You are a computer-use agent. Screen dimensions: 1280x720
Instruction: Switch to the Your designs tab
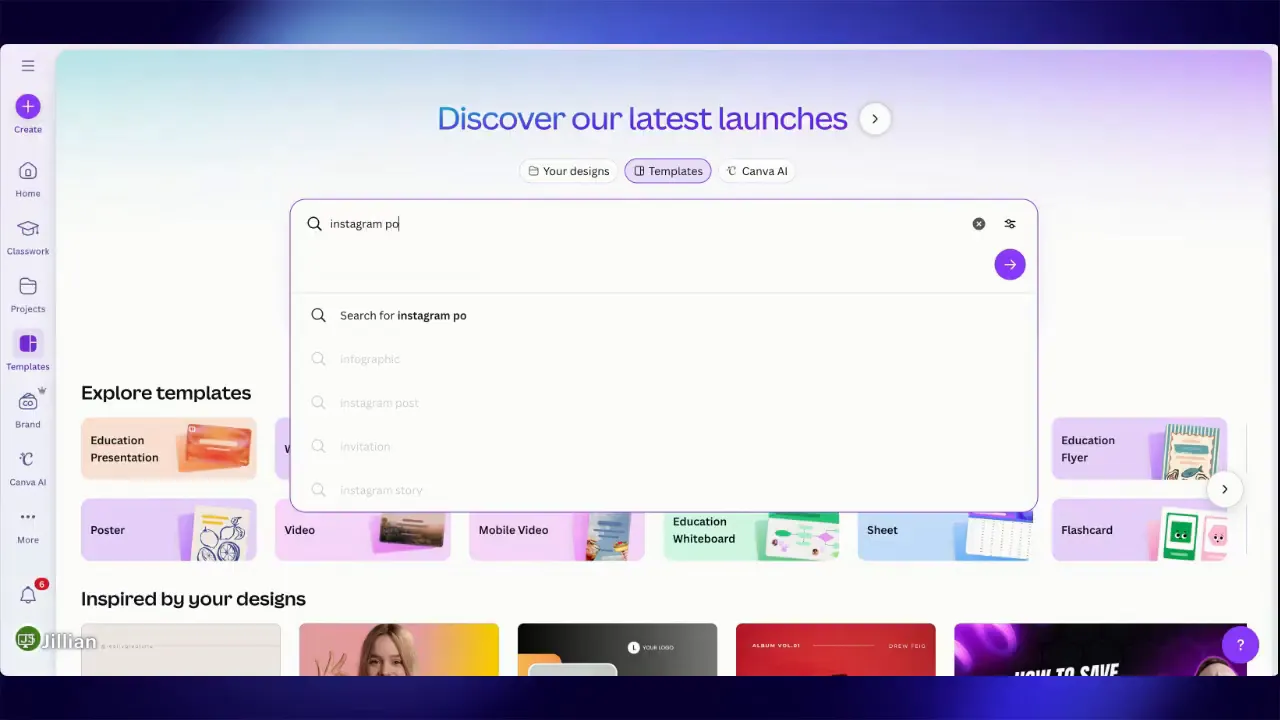pos(568,171)
